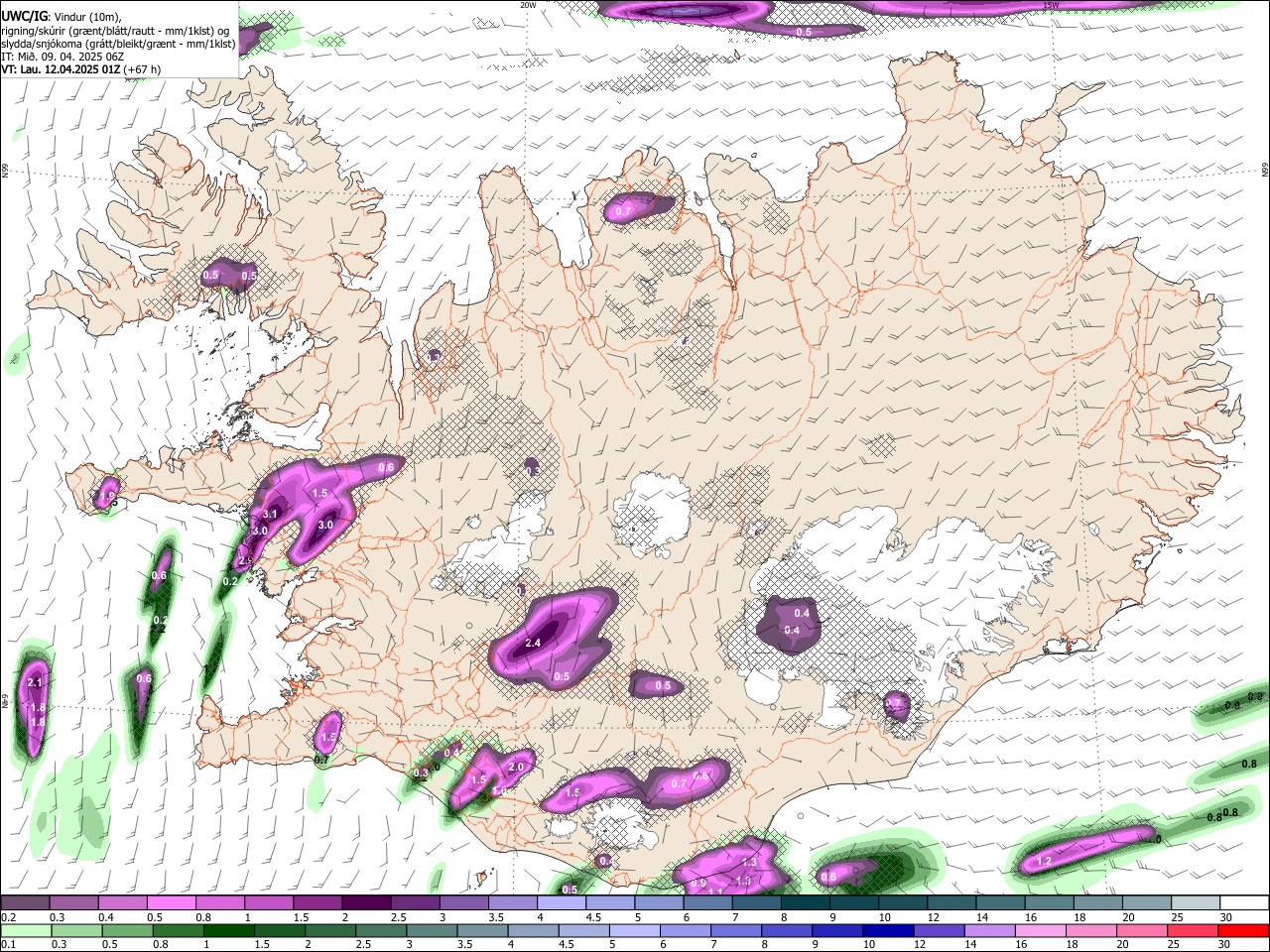Click the 2.1 value off the southwest coast
1270x952 pixels.
36,682
